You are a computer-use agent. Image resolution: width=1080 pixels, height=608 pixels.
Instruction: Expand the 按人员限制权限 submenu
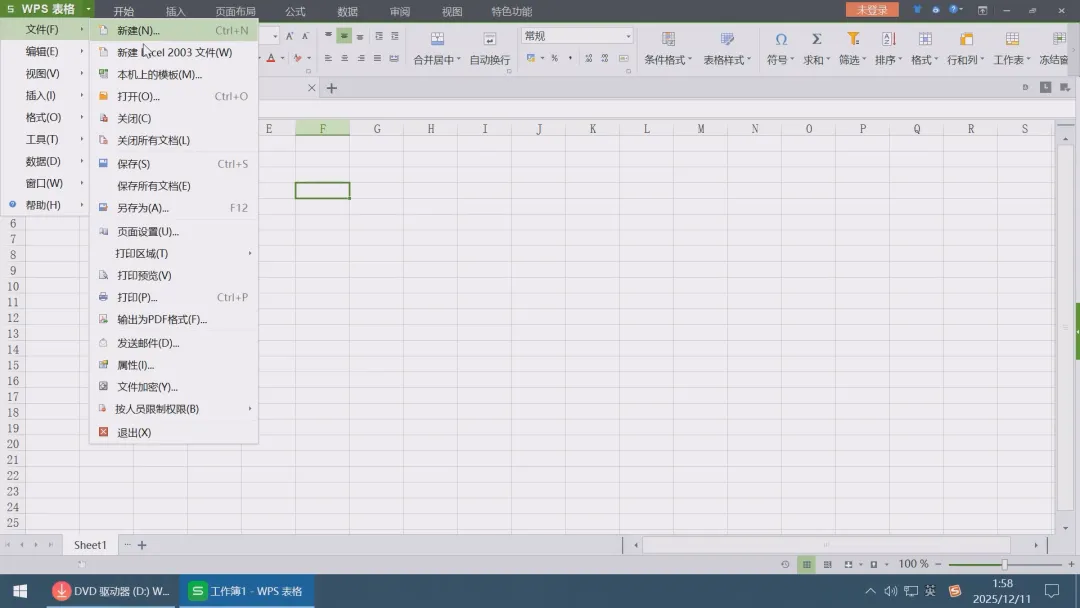pos(174,409)
